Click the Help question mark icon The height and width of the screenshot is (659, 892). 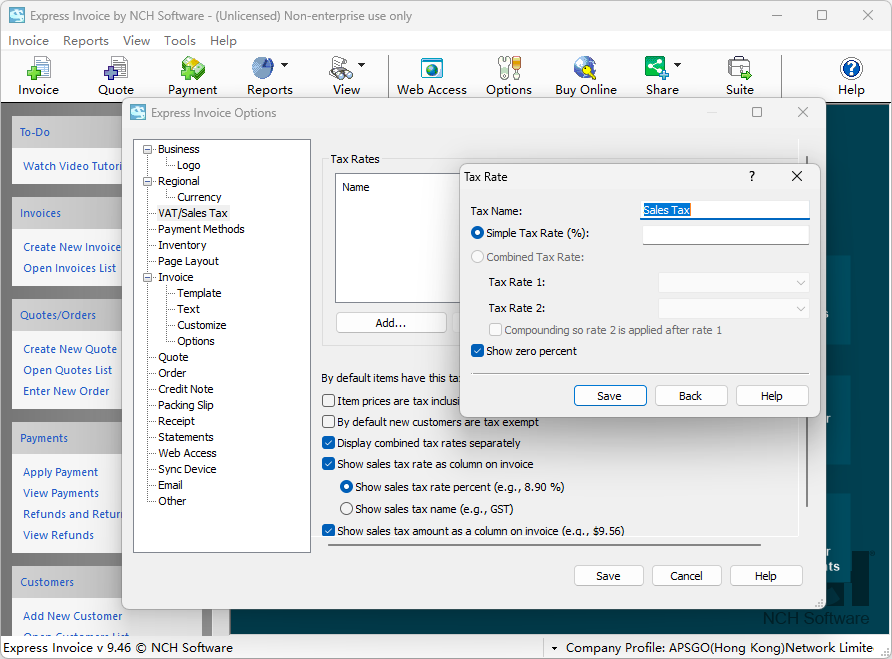tap(851, 69)
